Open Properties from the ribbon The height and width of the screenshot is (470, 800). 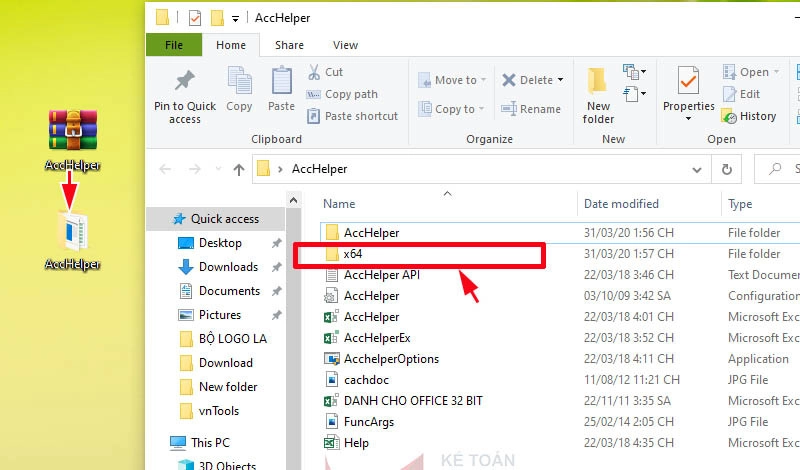pyautogui.click(x=688, y=88)
